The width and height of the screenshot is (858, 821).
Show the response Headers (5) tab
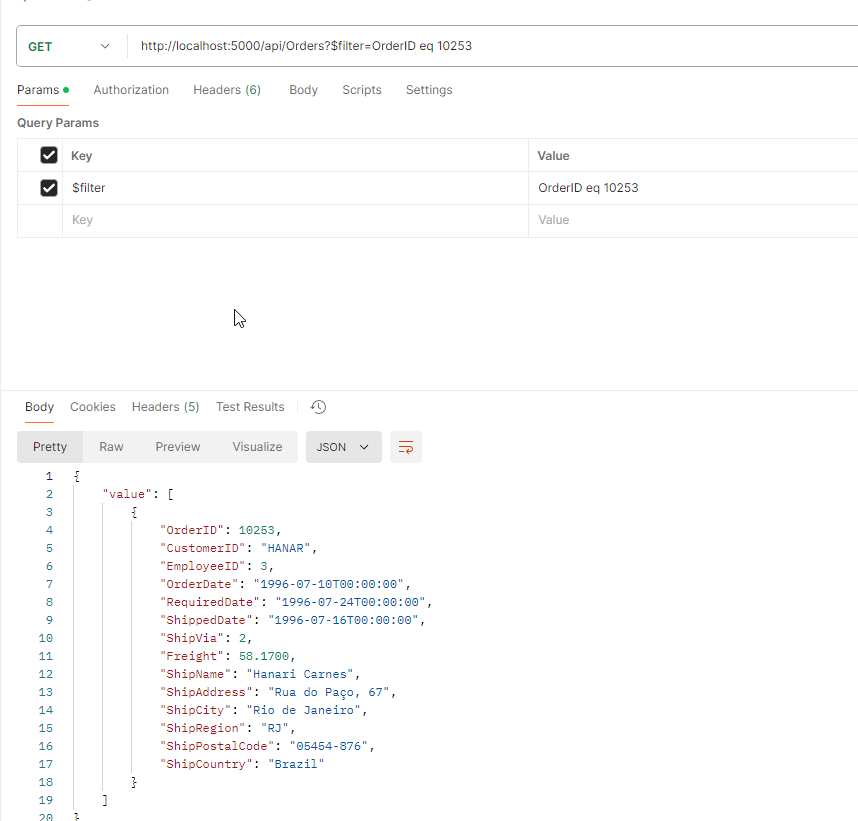[166, 407]
